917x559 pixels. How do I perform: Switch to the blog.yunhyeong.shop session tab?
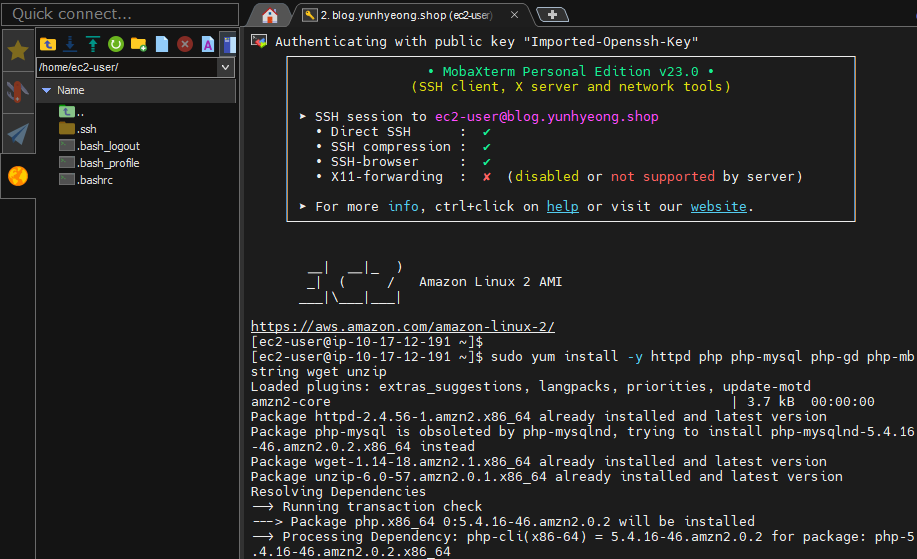click(405, 15)
